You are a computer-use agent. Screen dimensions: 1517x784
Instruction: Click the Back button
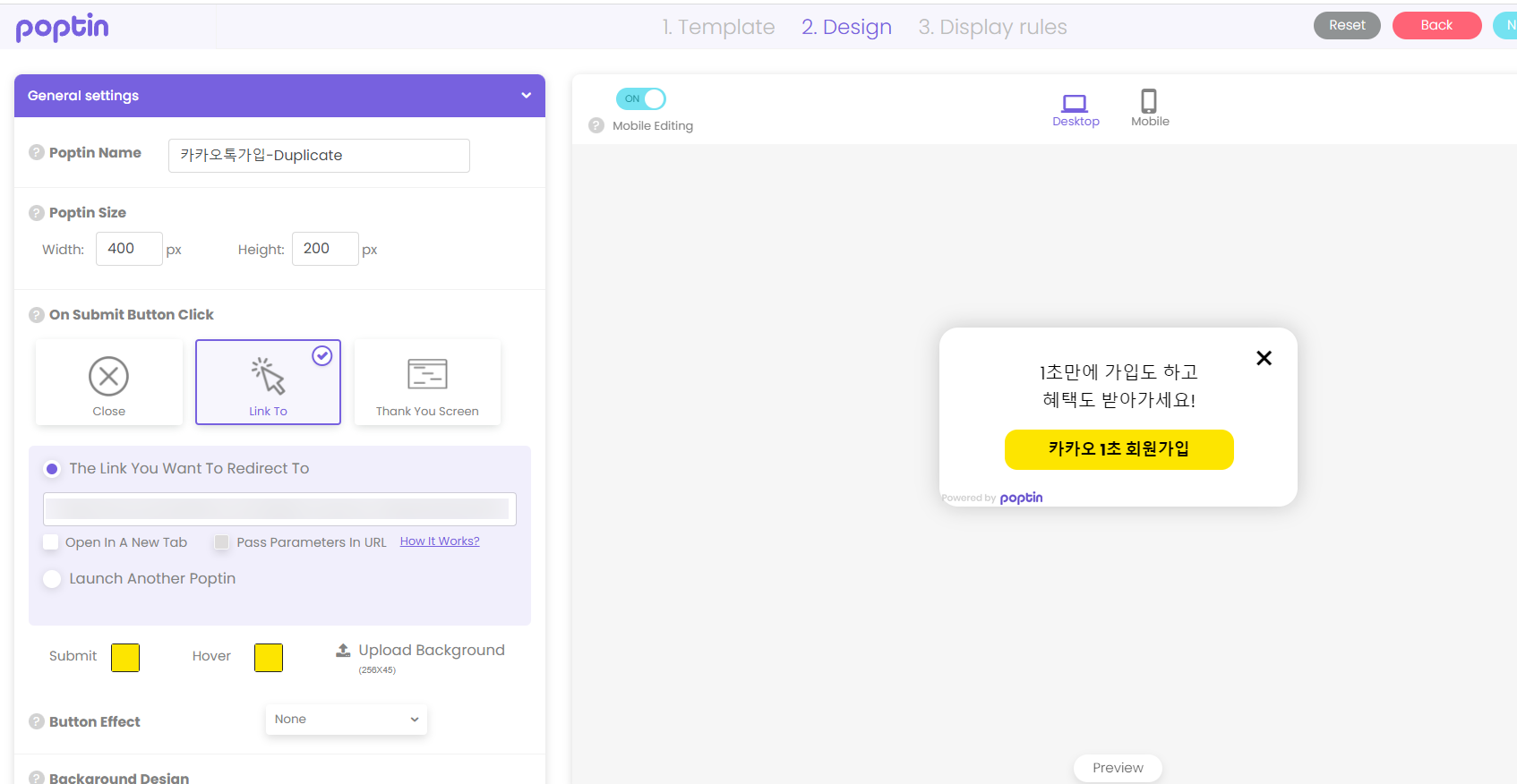click(x=1437, y=25)
